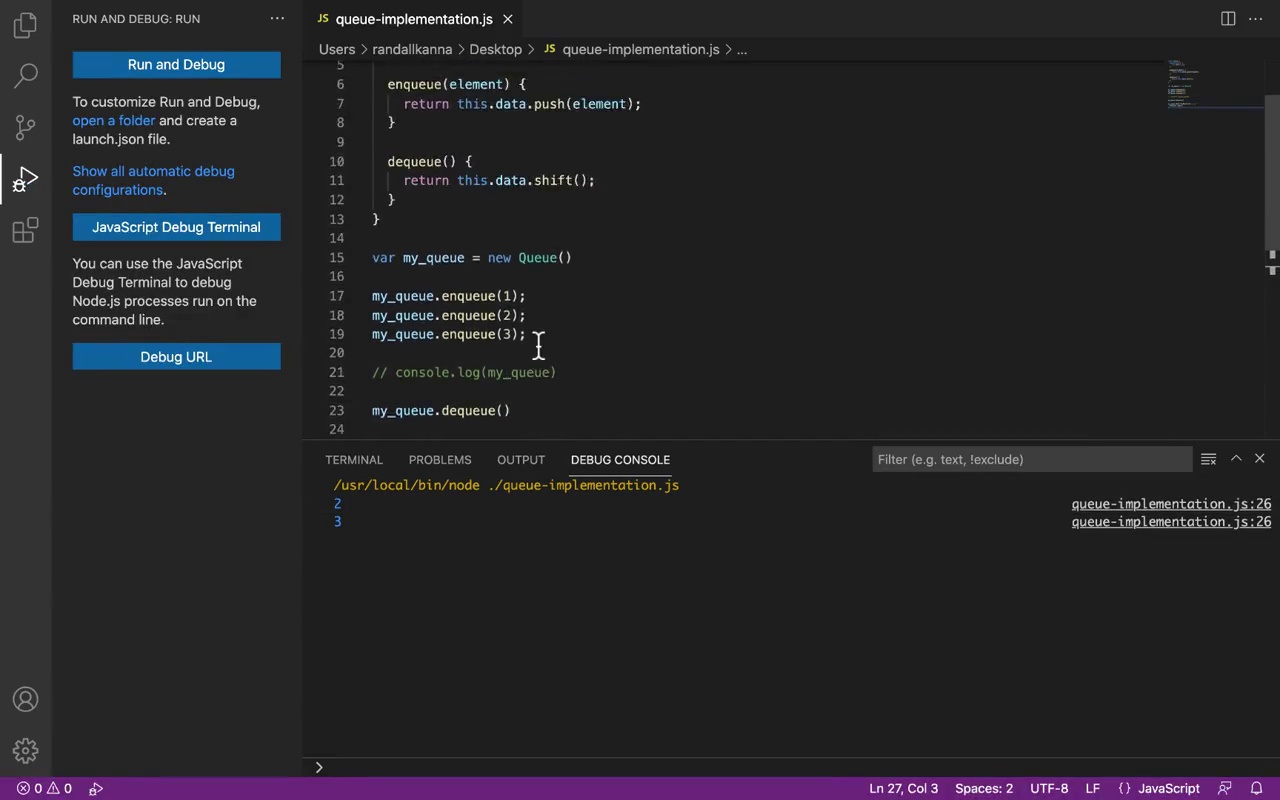Click the debug console filter field
Viewport: 1280px width, 800px height.
[x=1032, y=459]
